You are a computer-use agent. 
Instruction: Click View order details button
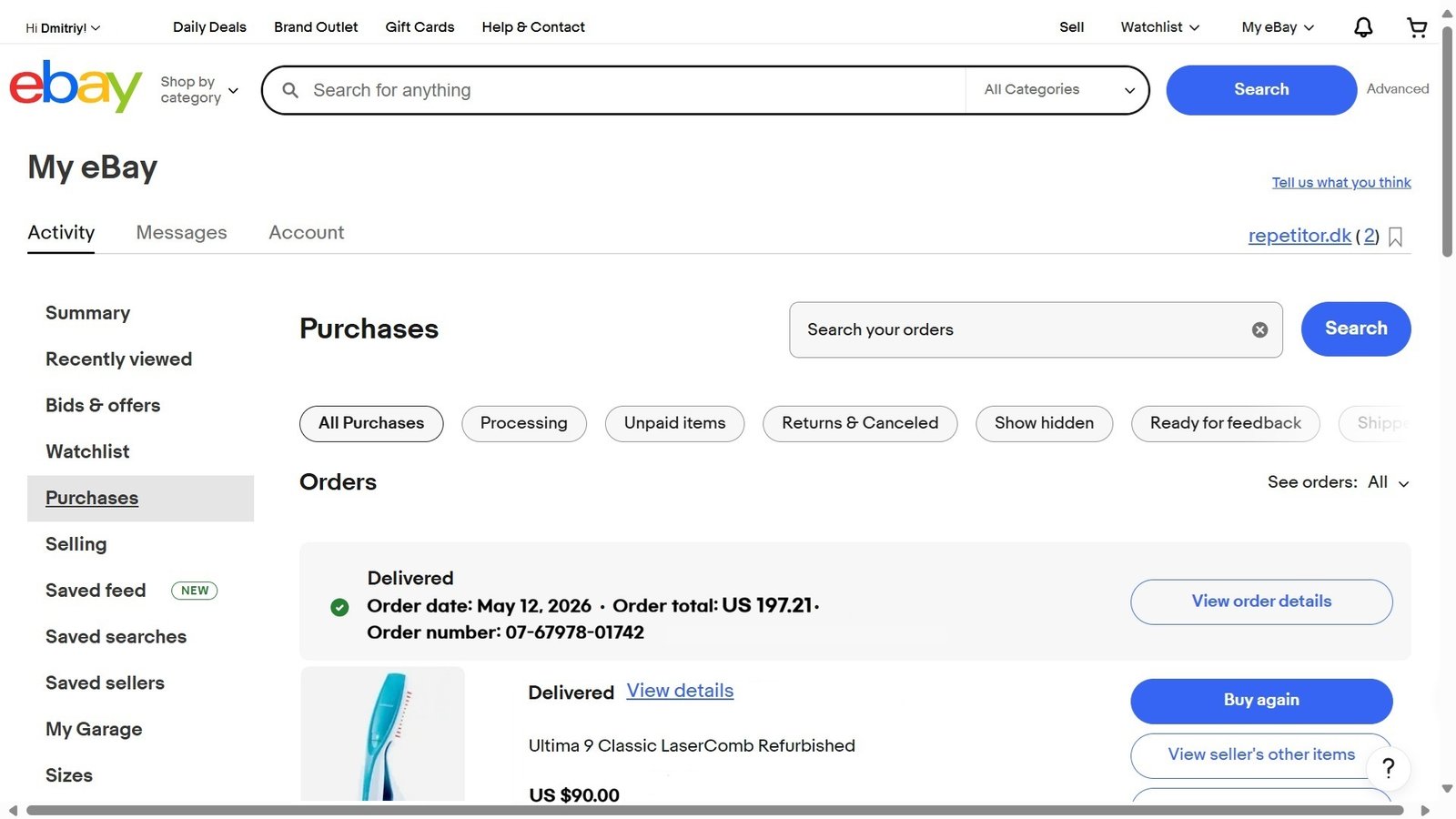point(1261,602)
